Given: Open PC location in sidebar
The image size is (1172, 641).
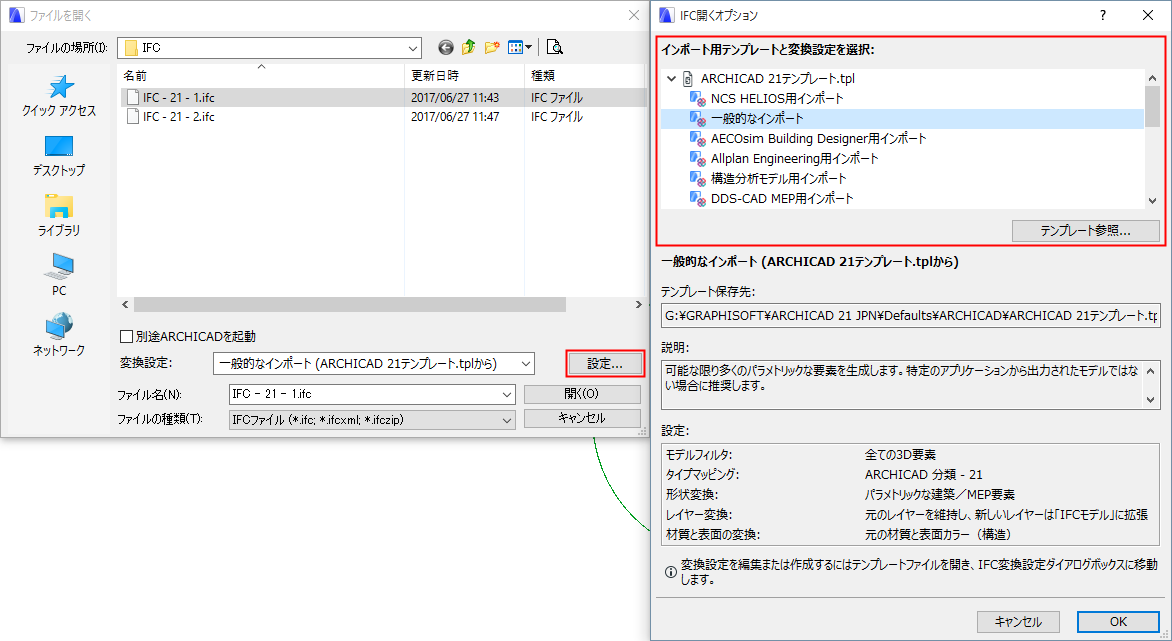Looking at the screenshot, I should pos(59,275).
